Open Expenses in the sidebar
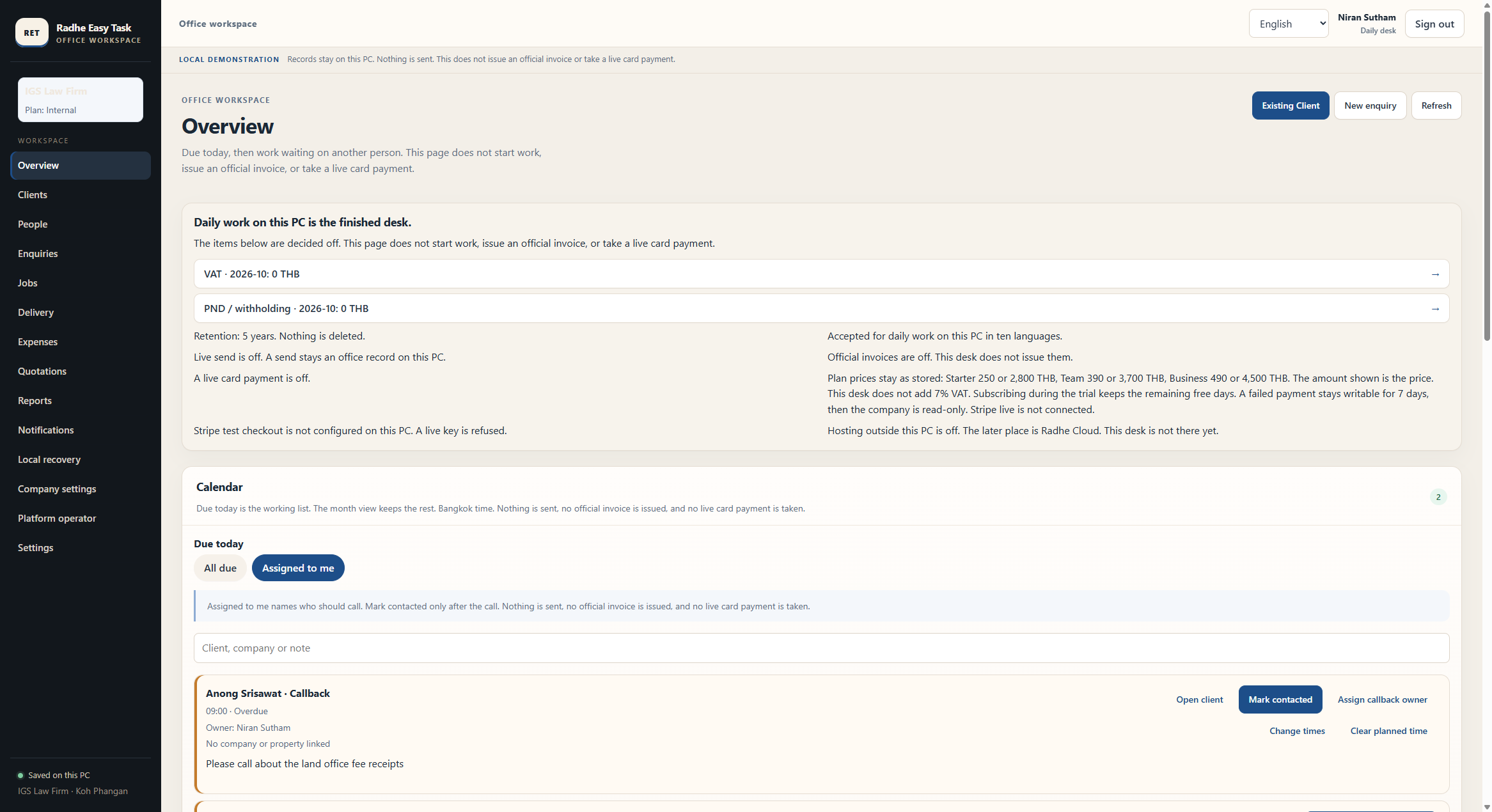Viewport: 1492px width, 812px height. 81,342
